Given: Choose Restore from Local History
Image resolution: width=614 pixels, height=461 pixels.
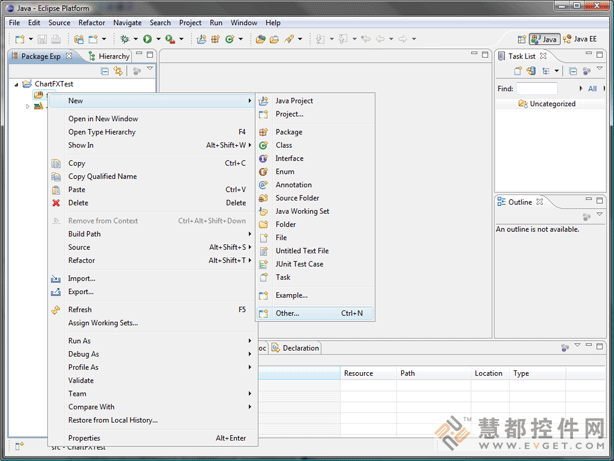Looking at the screenshot, I should click(x=153, y=420).
